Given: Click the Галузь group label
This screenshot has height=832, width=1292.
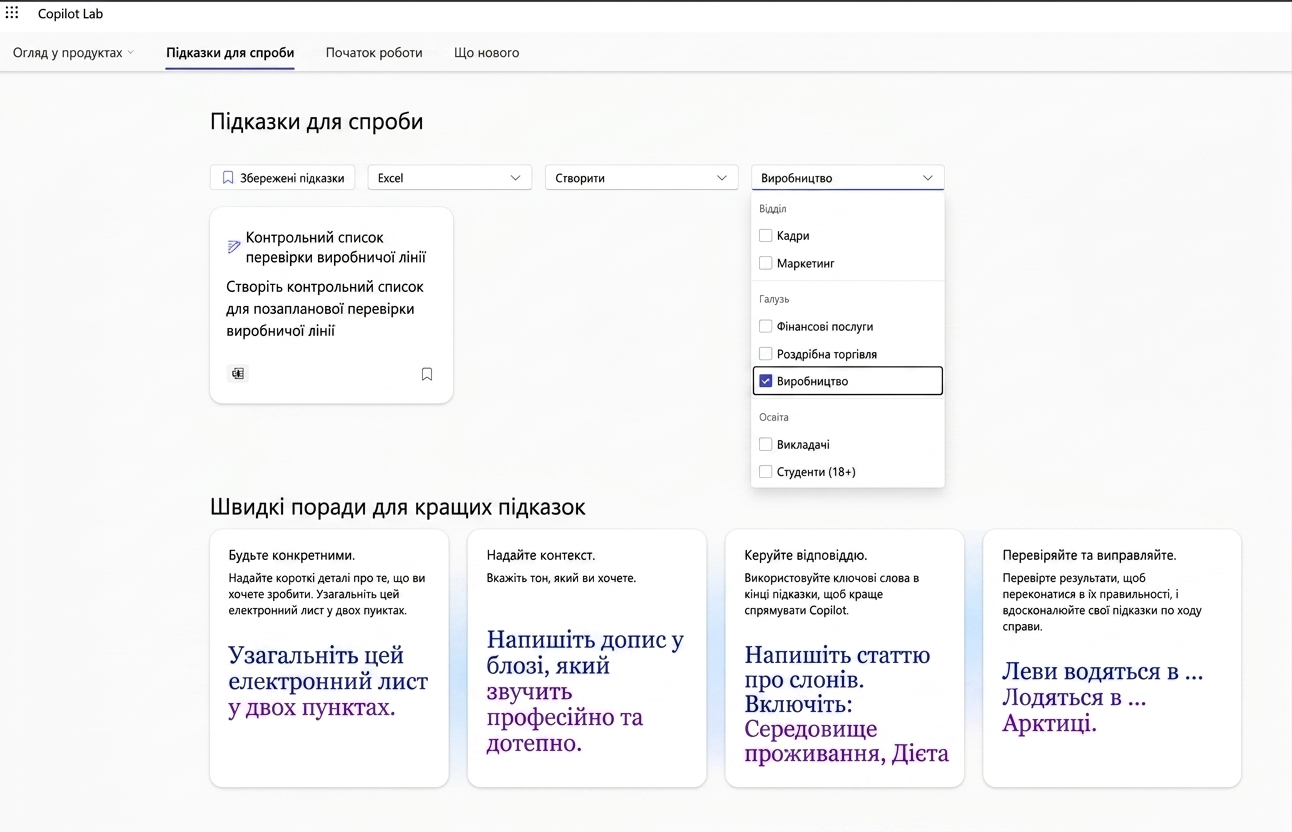Looking at the screenshot, I should pyautogui.click(x=774, y=299).
